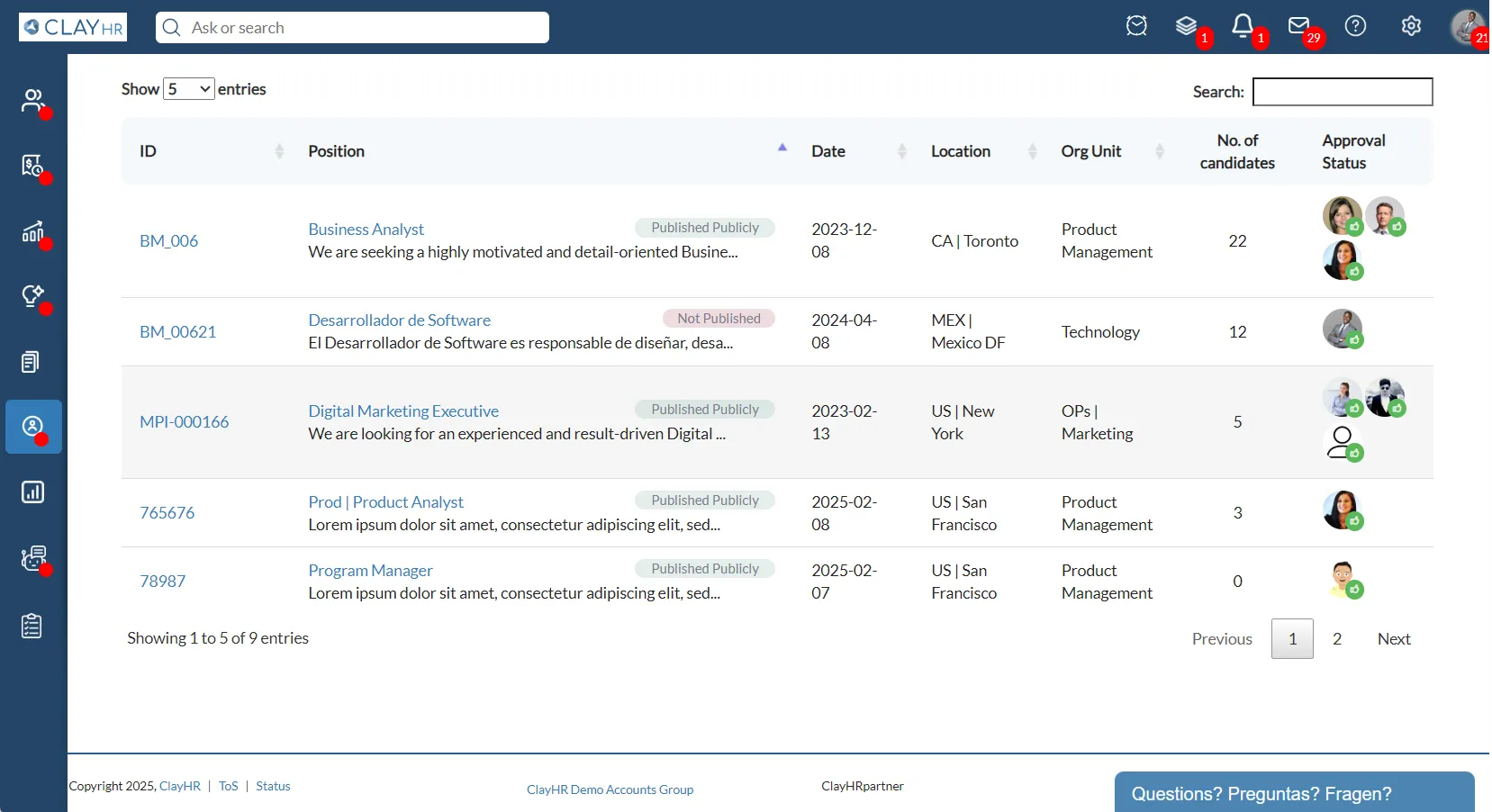Open the inbox mail icon showing 29
The image size is (1492, 812).
(1300, 27)
